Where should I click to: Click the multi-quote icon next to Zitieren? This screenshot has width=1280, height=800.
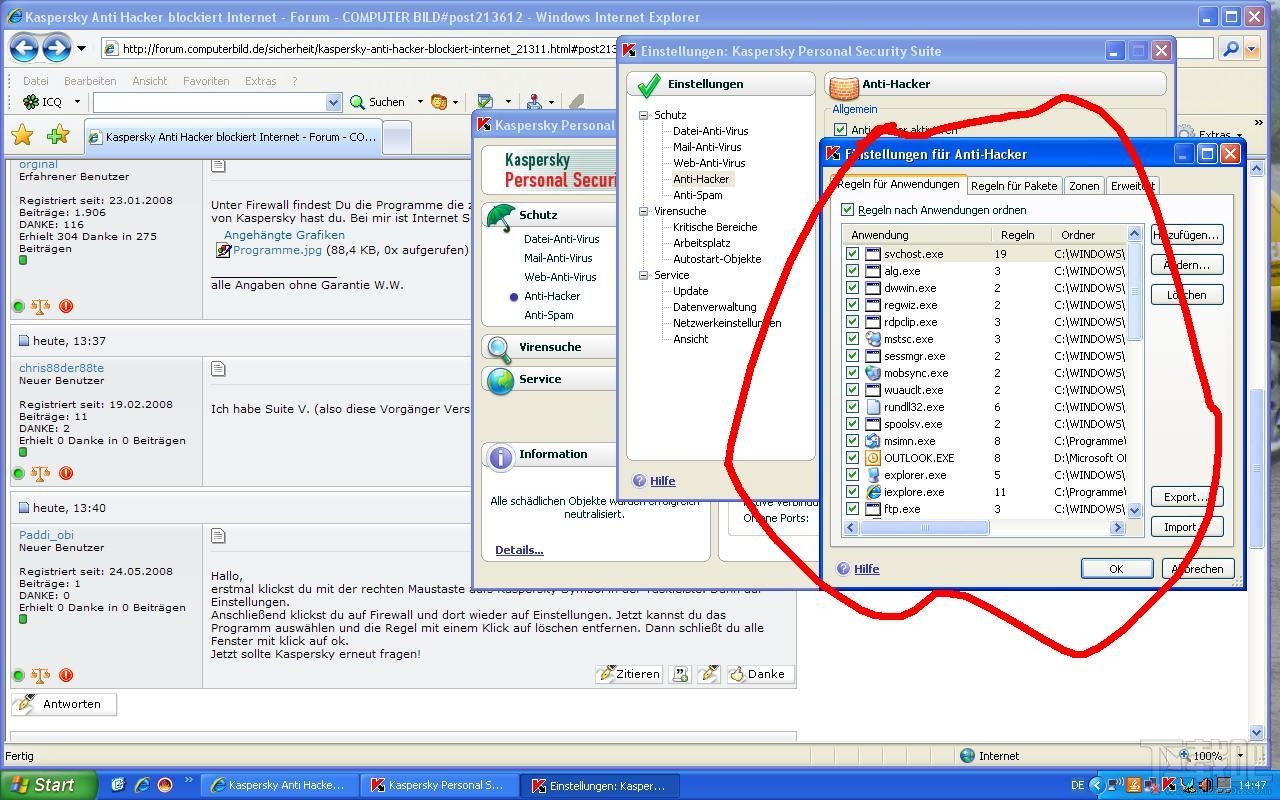681,674
